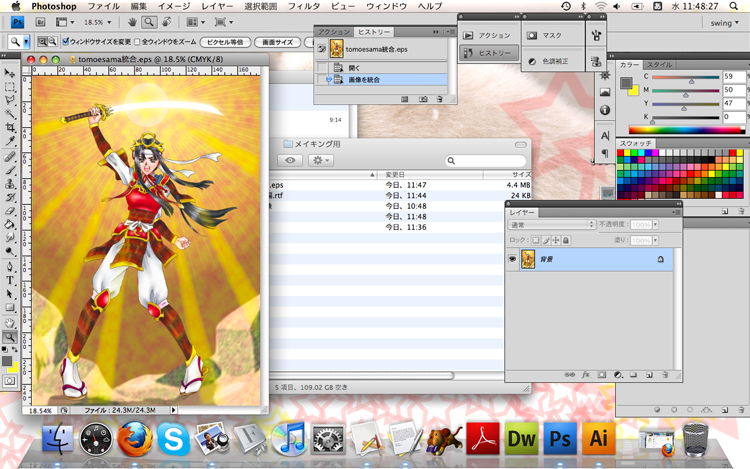
Task: Open the マスク panel button
Action: point(553,35)
